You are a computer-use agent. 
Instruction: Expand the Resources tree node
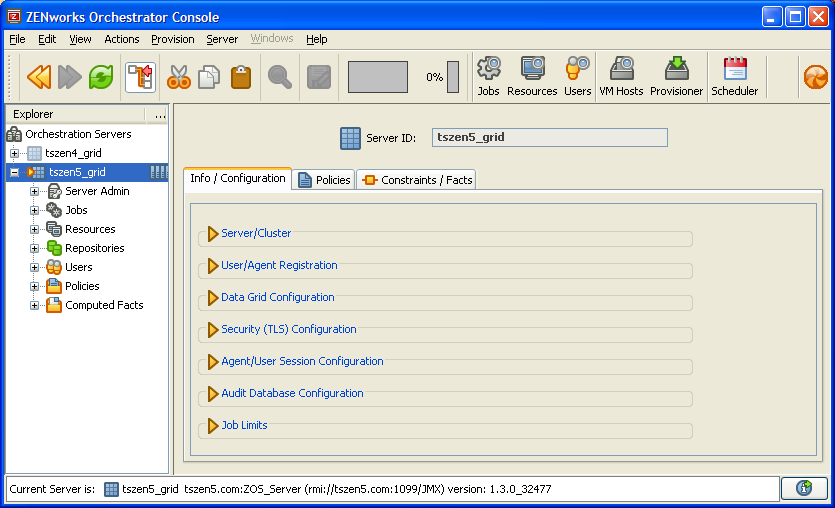point(35,230)
